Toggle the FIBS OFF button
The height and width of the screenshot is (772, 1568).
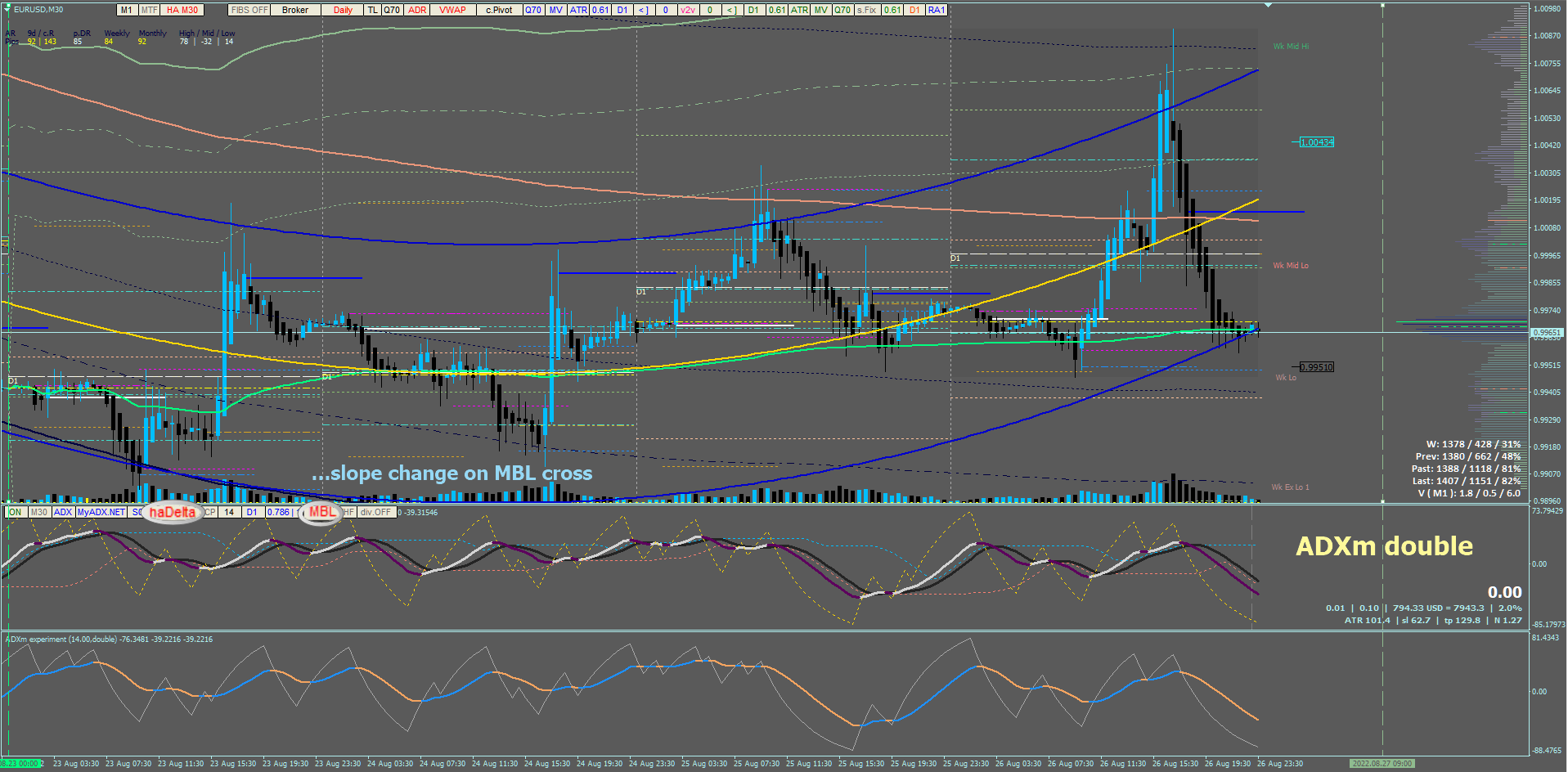(x=249, y=10)
